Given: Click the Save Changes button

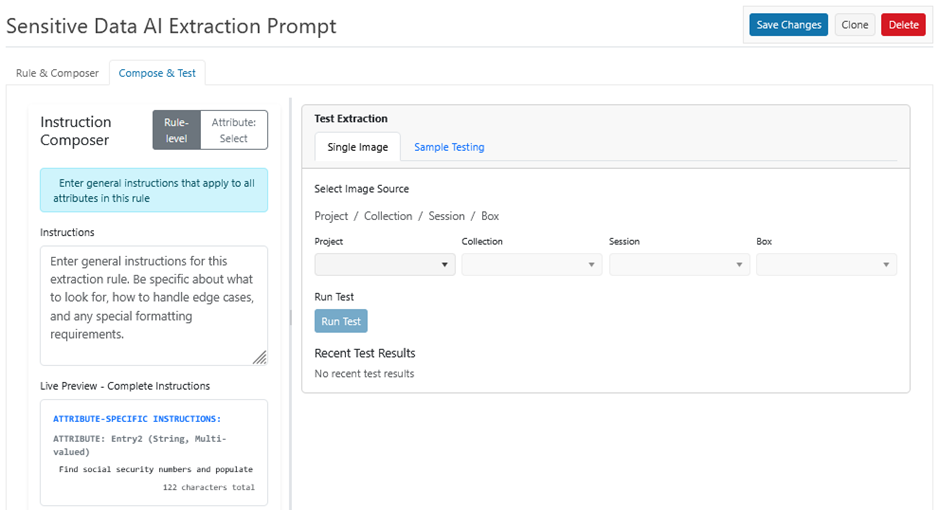Looking at the screenshot, I should pyautogui.click(x=788, y=25).
